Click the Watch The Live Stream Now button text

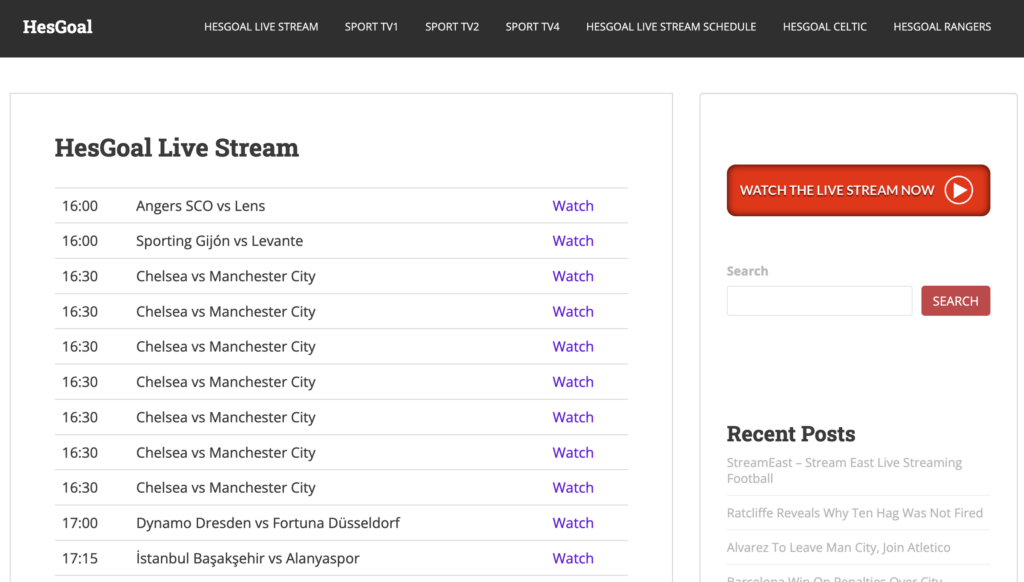[x=837, y=190]
